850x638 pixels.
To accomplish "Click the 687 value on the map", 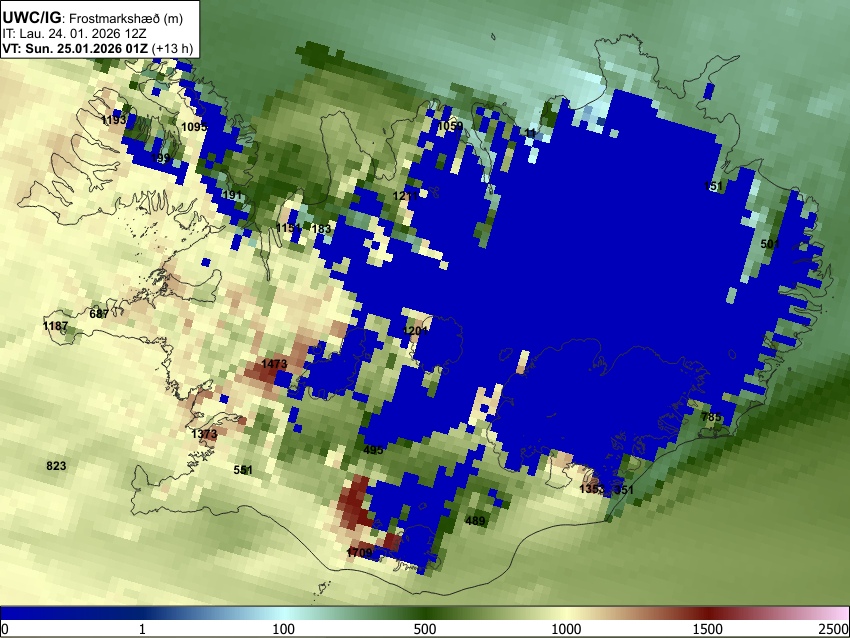I will [x=99, y=314].
